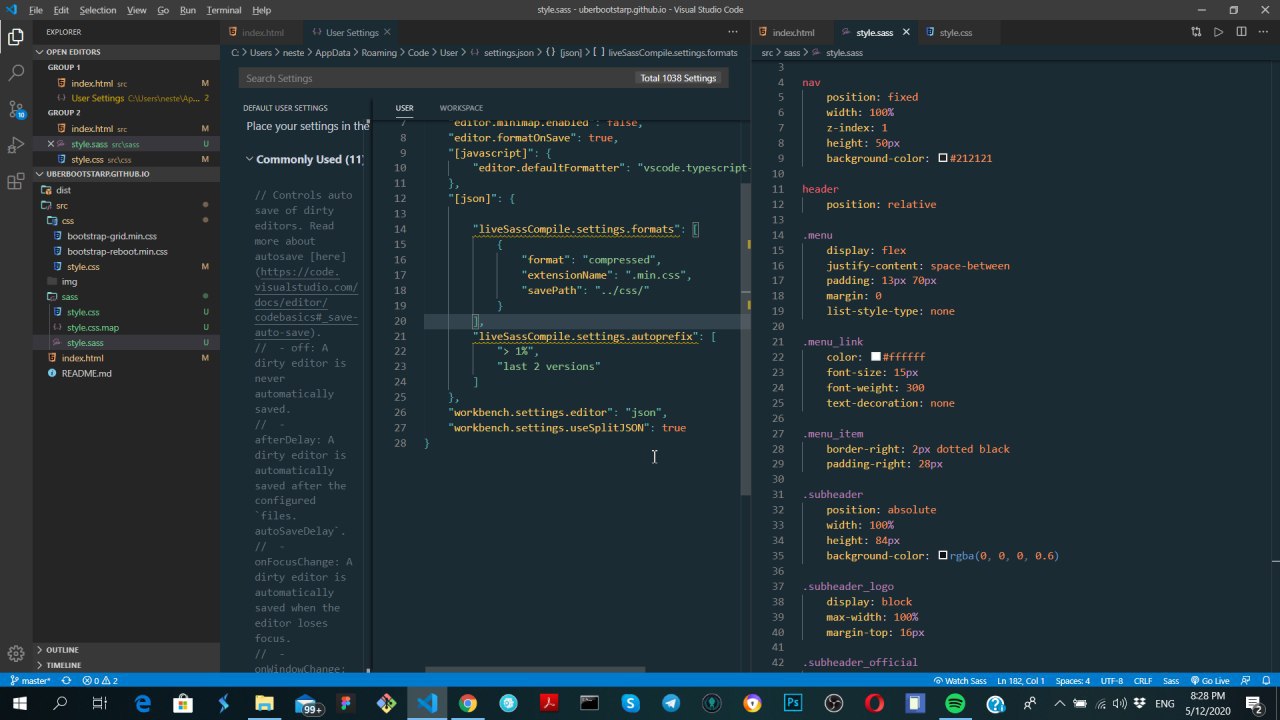
Task: Open bootstrap-grid.min.css in explorer
Action: click(x=112, y=236)
